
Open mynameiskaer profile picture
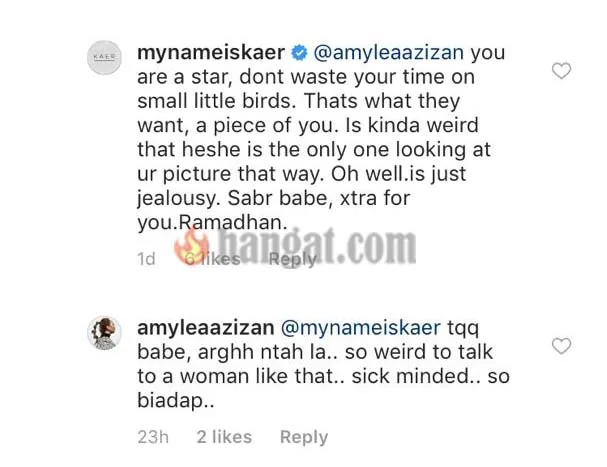click(104, 57)
